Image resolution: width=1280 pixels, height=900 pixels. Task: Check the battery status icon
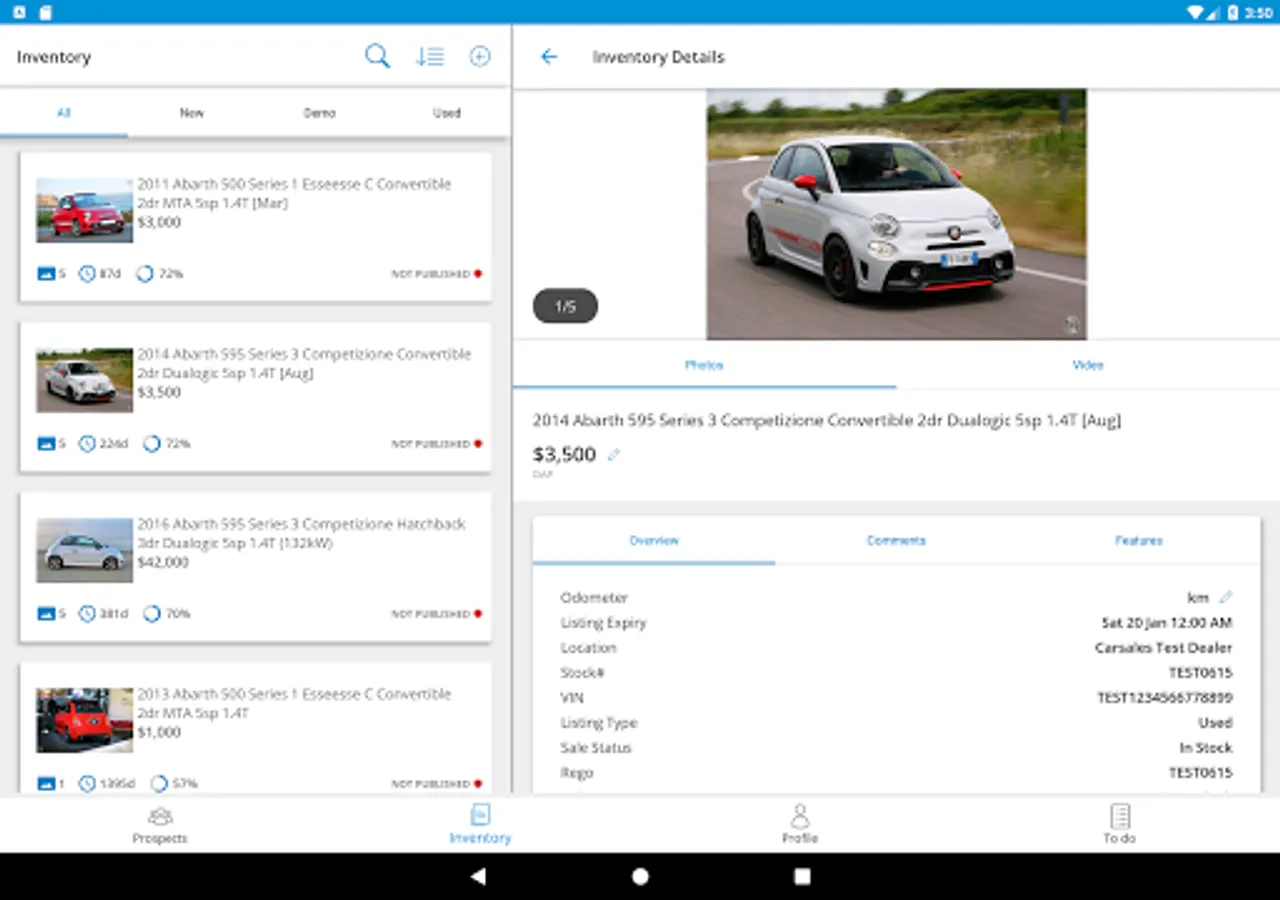click(1233, 12)
